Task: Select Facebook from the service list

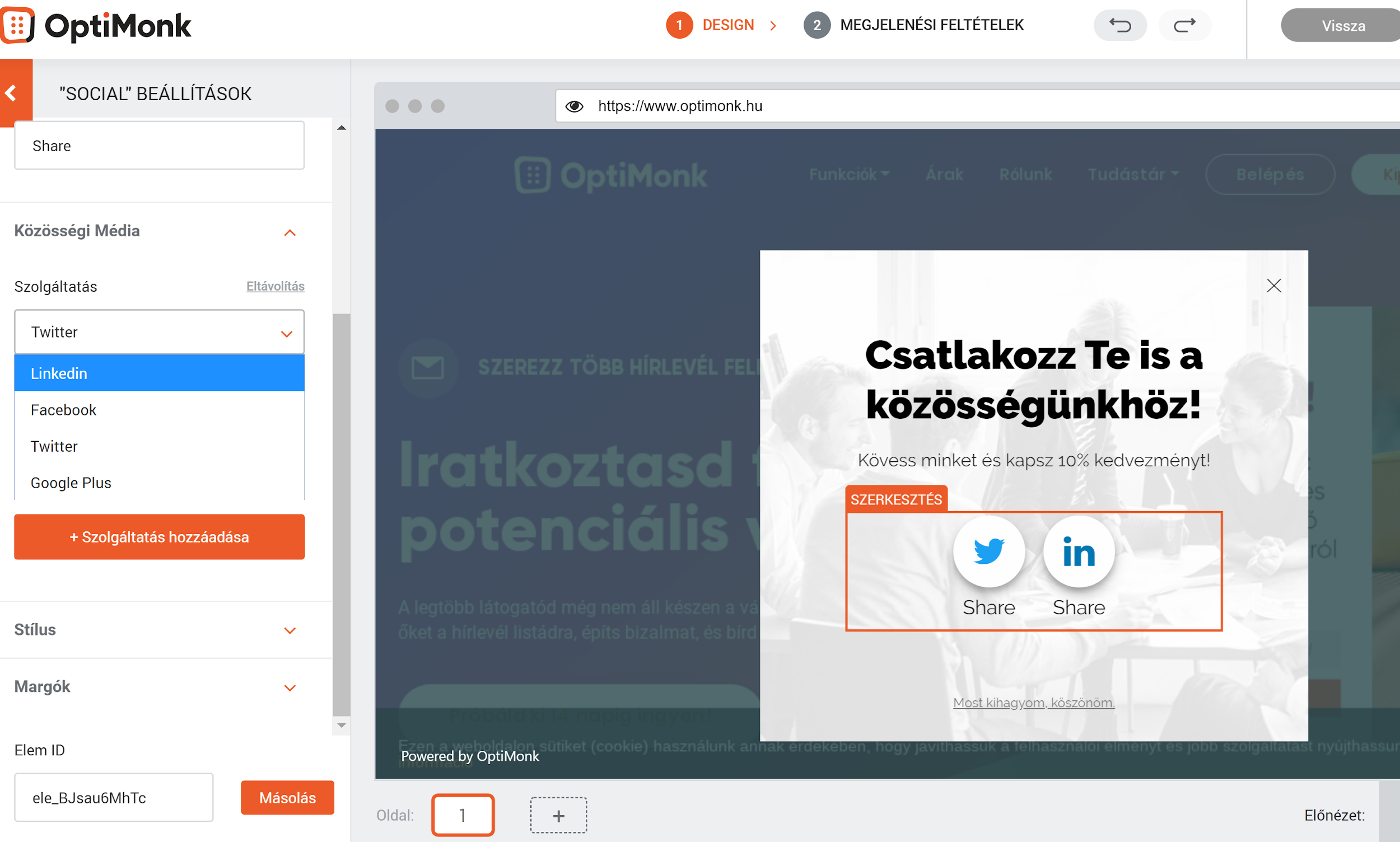Action: [63, 410]
